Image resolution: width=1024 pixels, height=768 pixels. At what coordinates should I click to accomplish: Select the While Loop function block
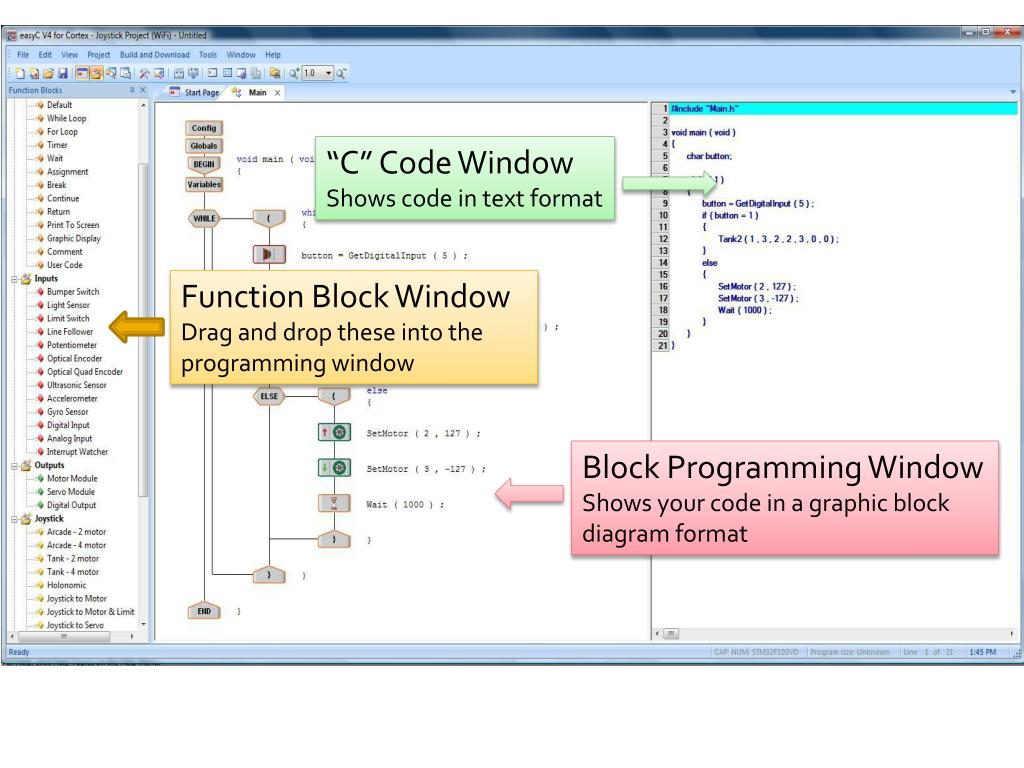click(66, 118)
